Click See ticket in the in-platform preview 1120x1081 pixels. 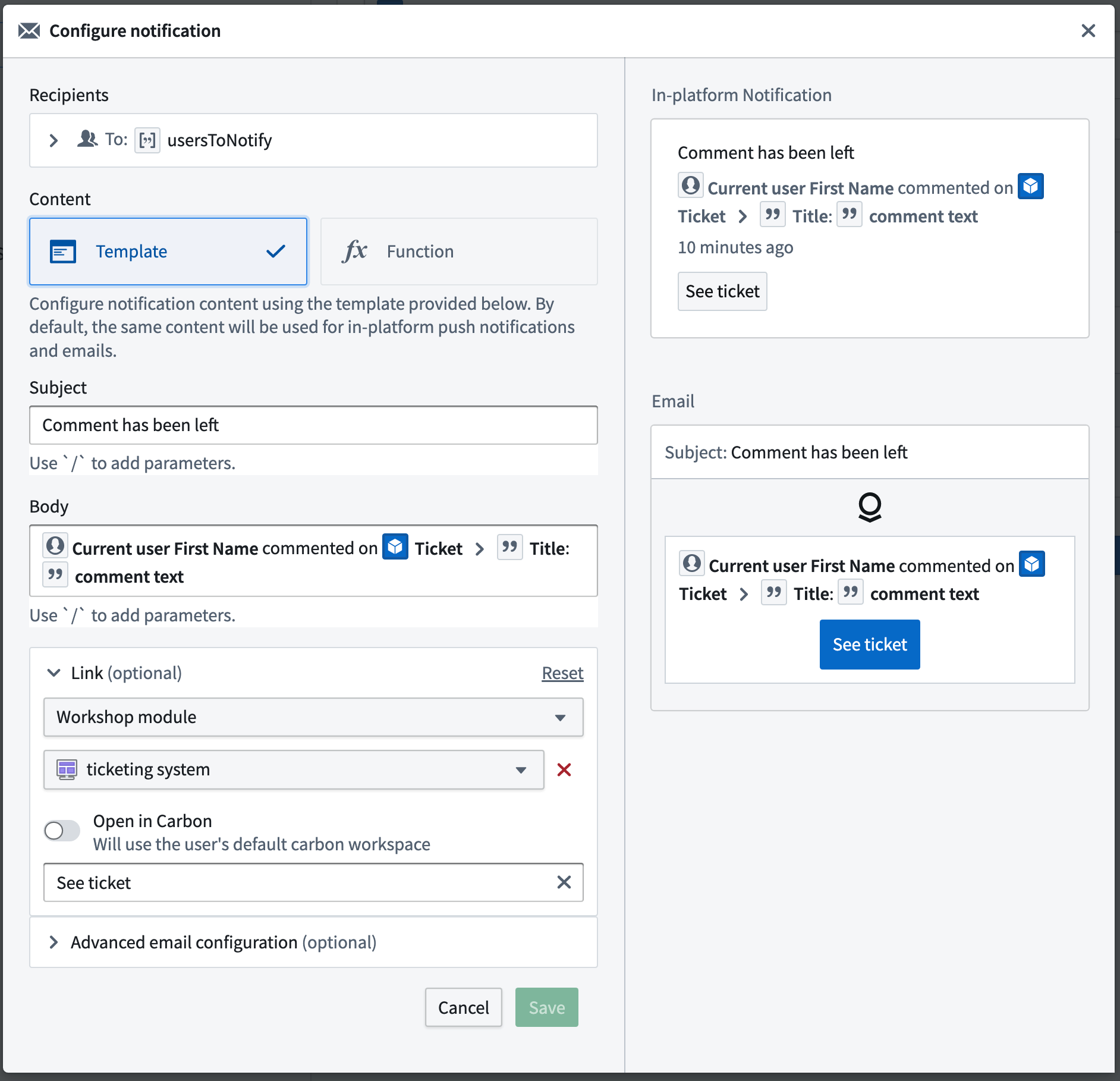722,291
